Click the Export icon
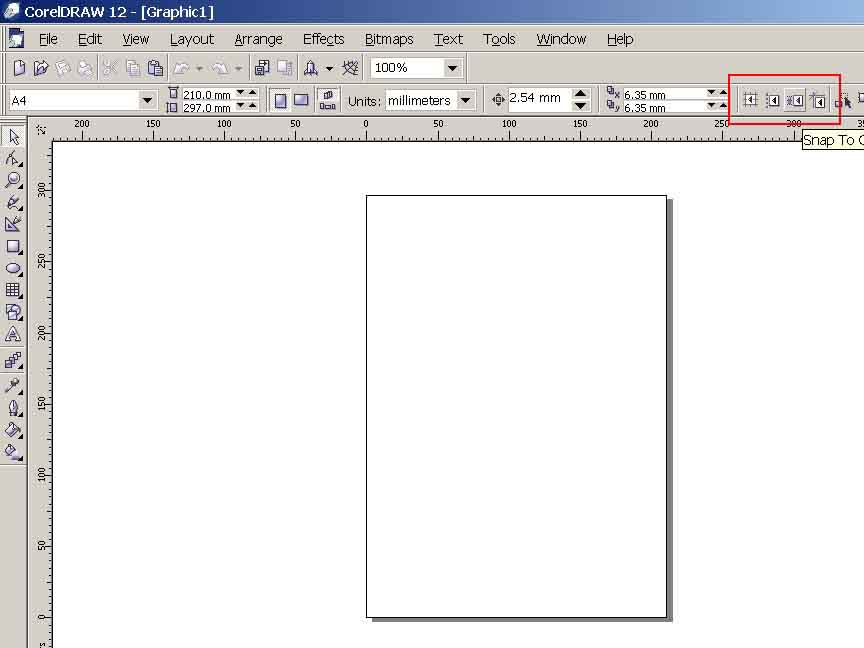The height and width of the screenshot is (648, 864). coord(285,68)
